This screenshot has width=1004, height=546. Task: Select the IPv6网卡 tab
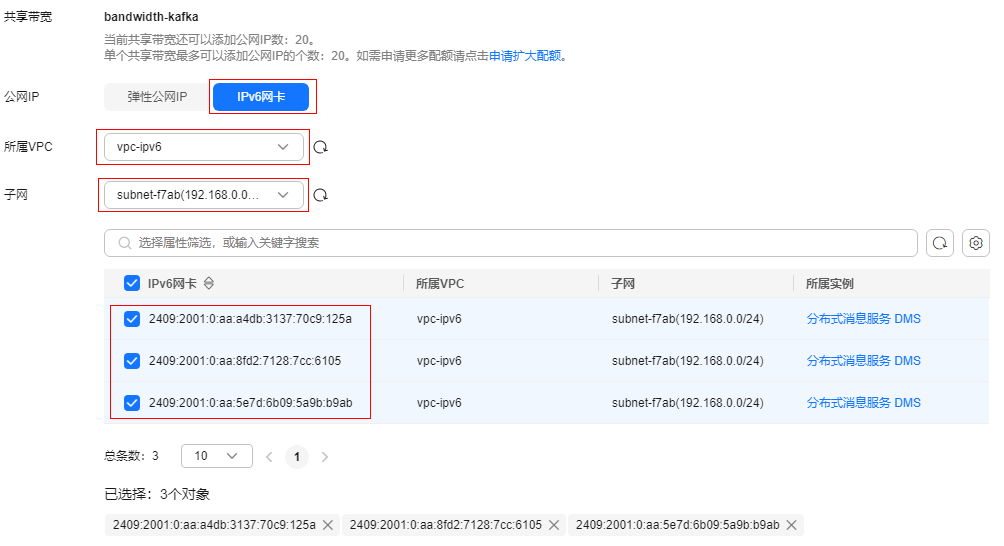tap(261, 97)
